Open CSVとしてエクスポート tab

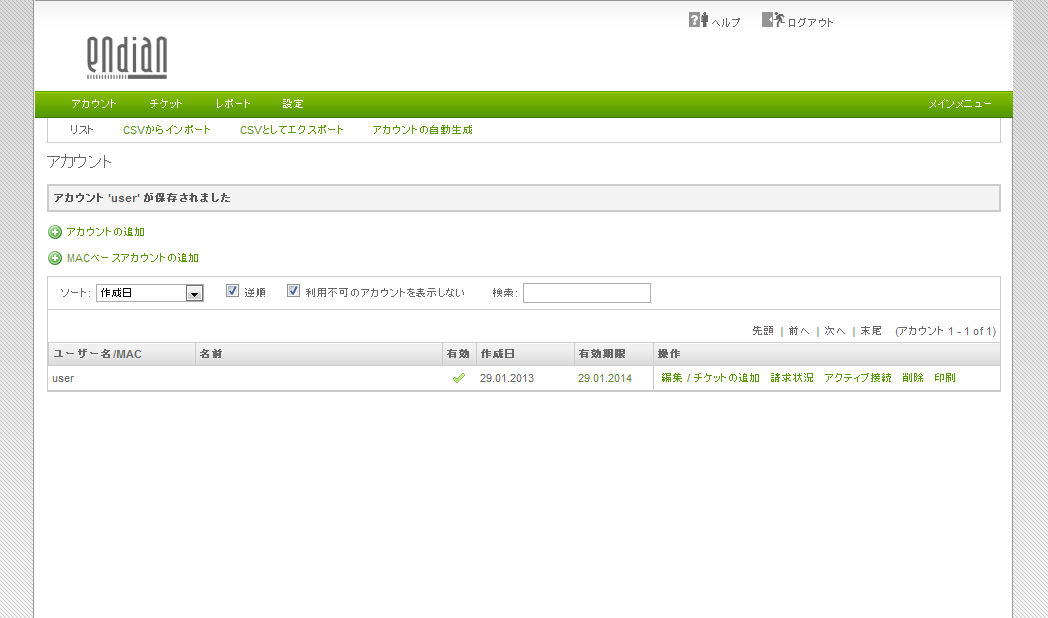(x=291, y=130)
